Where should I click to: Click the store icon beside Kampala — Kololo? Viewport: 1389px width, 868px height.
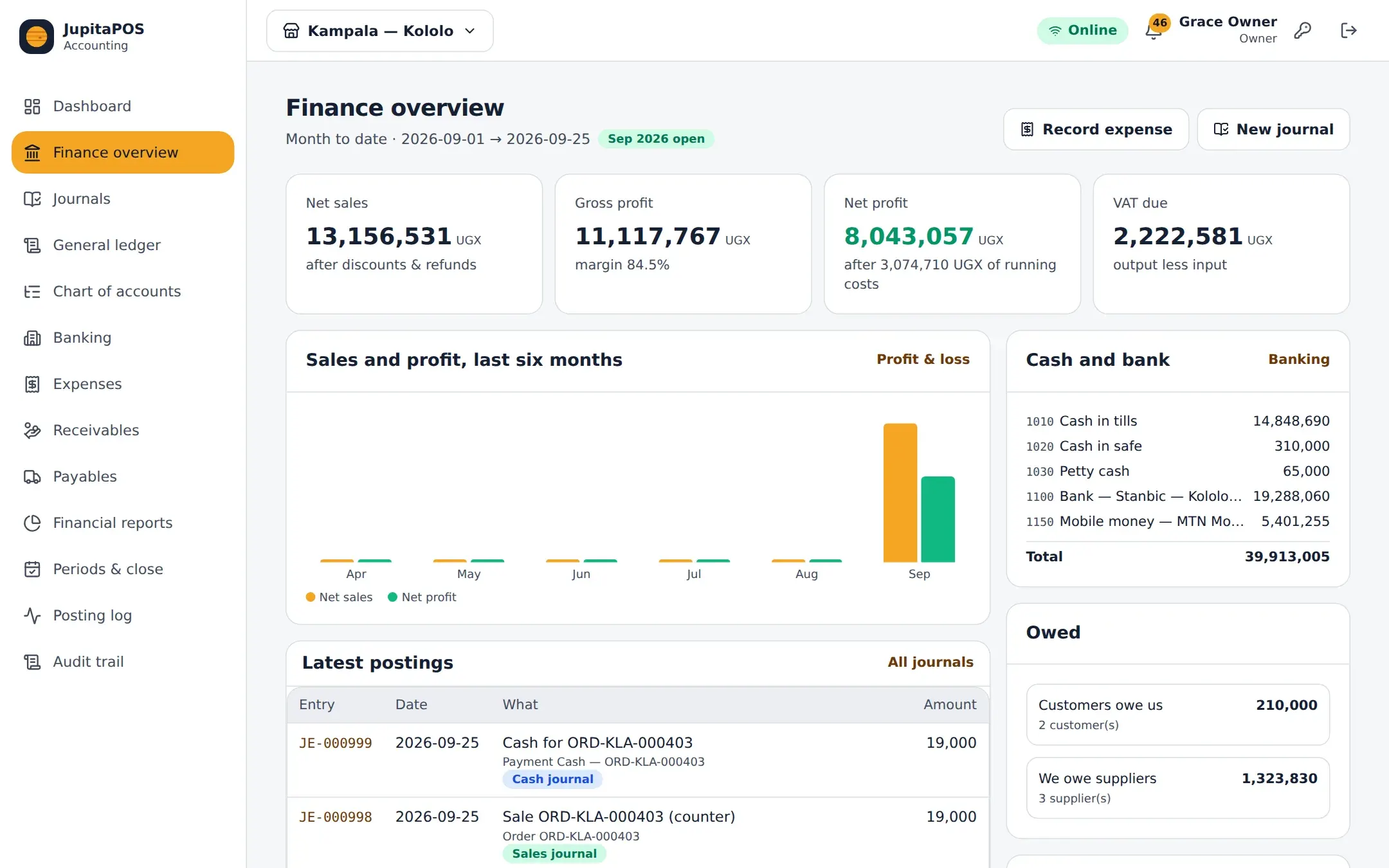[x=291, y=31]
